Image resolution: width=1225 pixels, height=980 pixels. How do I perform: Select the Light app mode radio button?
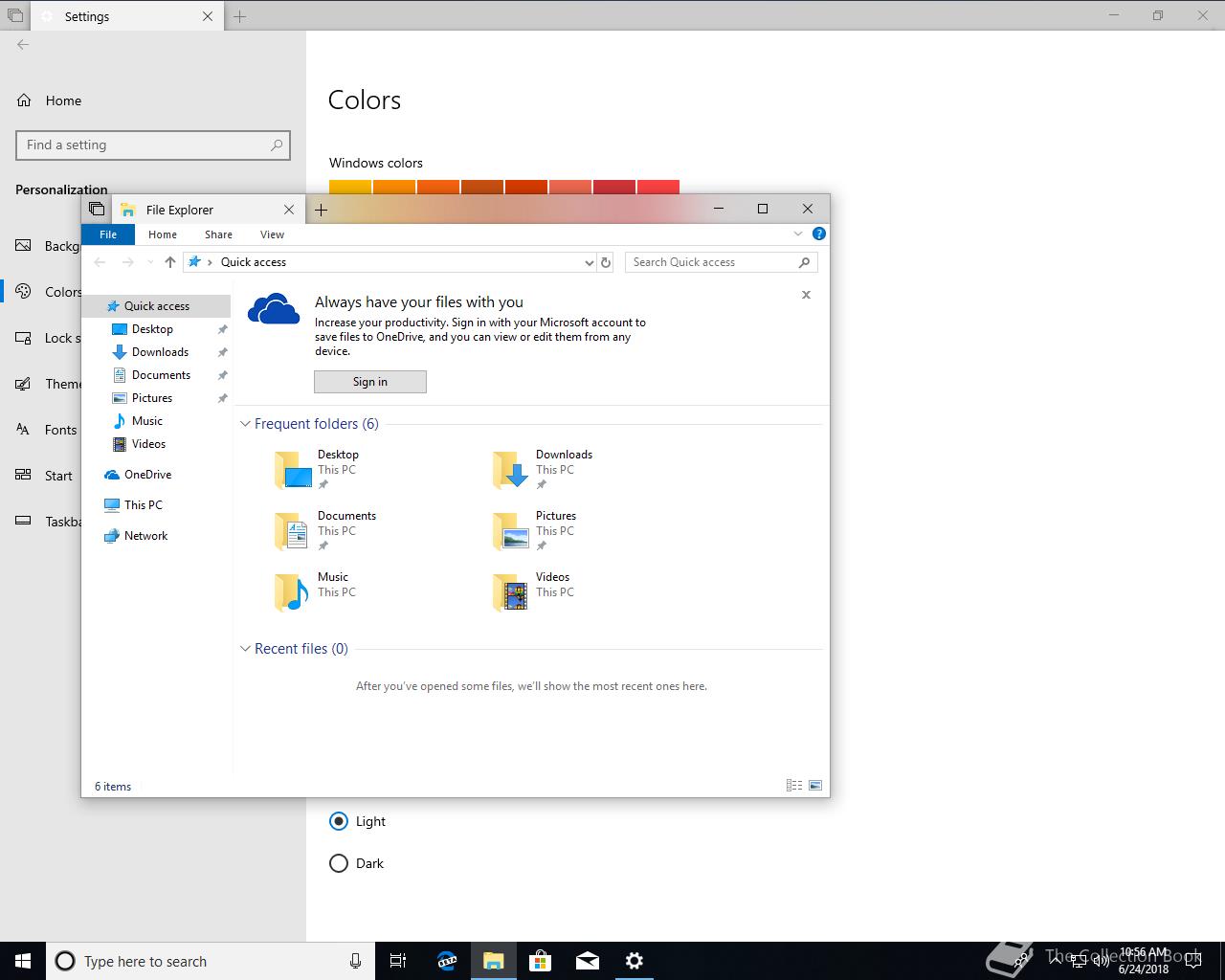pos(338,821)
